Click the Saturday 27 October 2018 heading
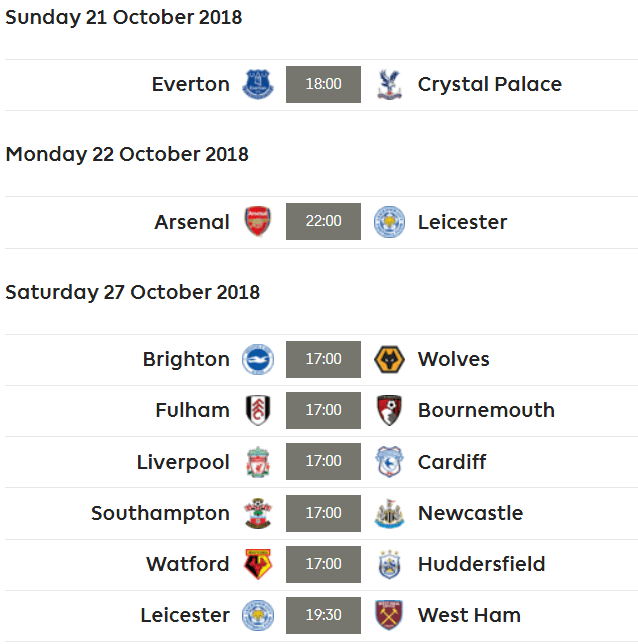The image size is (638, 644). (x=133, y=292)
